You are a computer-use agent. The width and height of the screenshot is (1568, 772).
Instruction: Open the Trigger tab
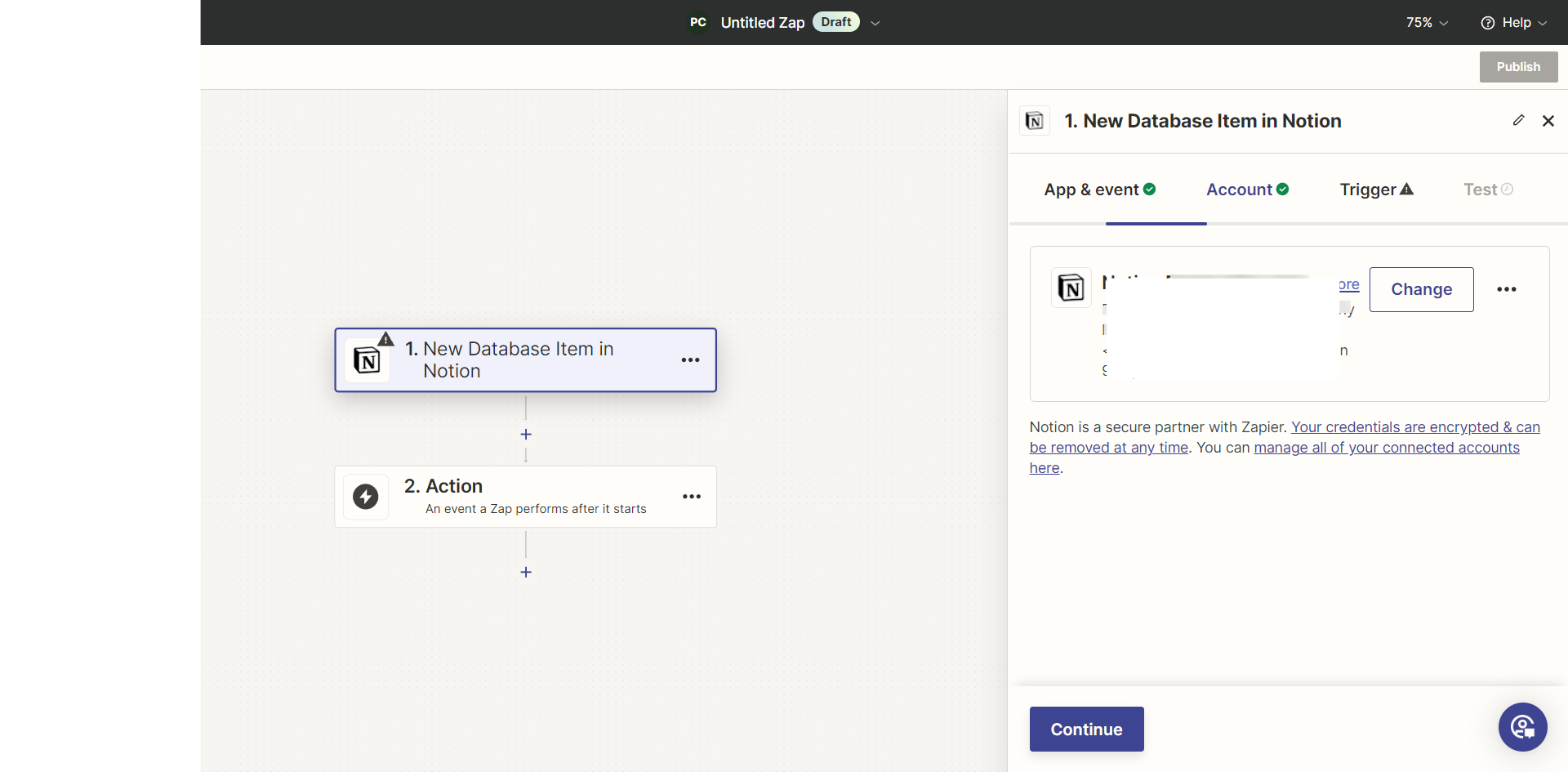pyautogui.click(x=1377, y=190)
